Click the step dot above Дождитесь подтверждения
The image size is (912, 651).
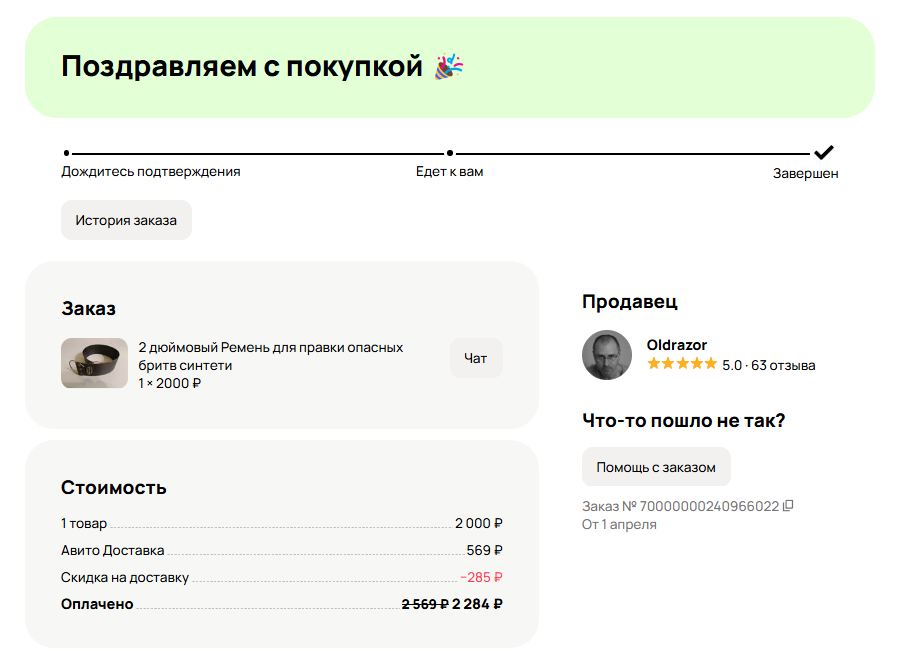tap(66, 153)
